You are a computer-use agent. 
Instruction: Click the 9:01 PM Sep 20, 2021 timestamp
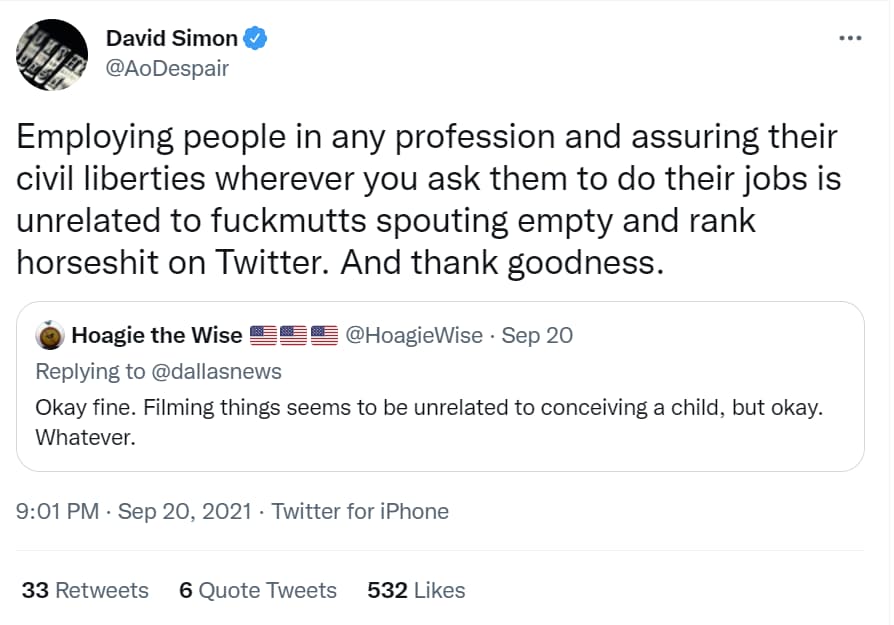(x=133, y=512)
